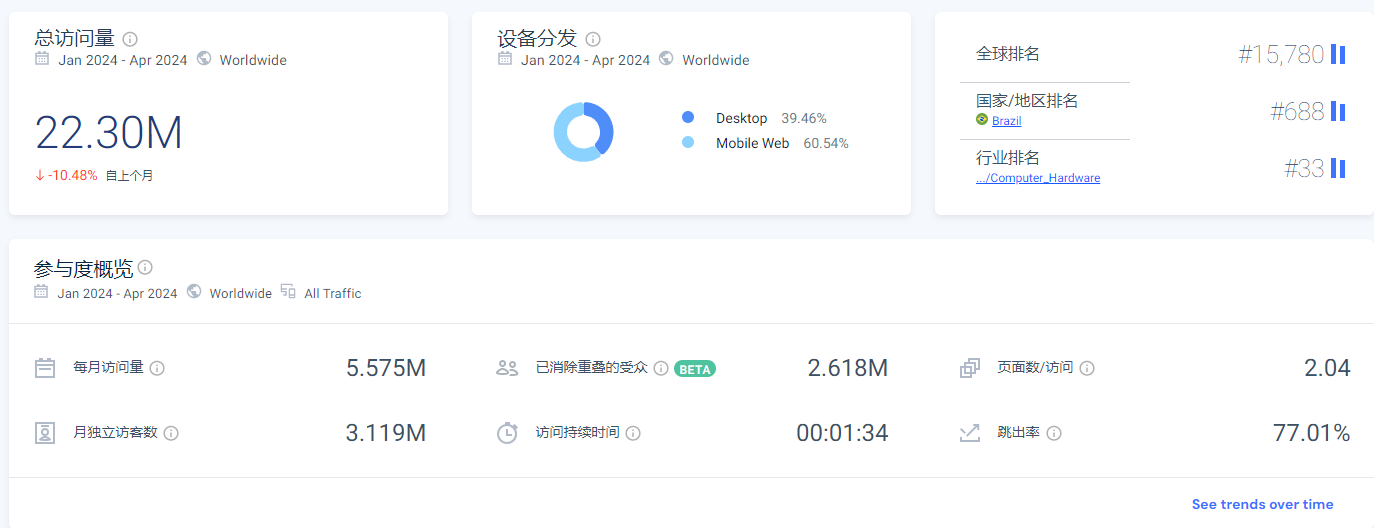
Task: Click info icon beside 访问持续时间
Action: click(x=633, y=433)
